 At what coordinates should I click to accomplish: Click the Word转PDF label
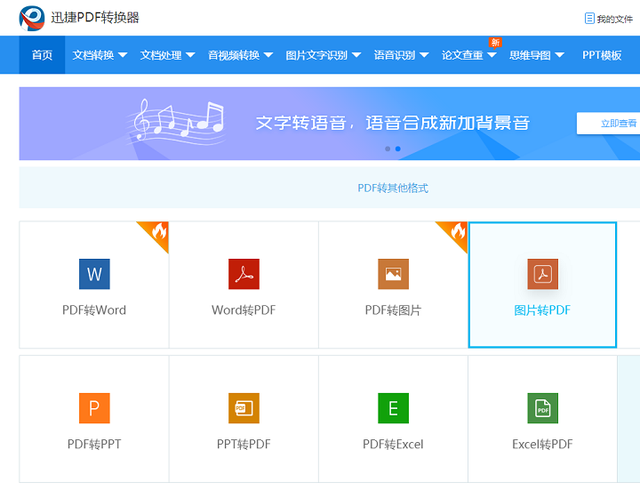244,310
